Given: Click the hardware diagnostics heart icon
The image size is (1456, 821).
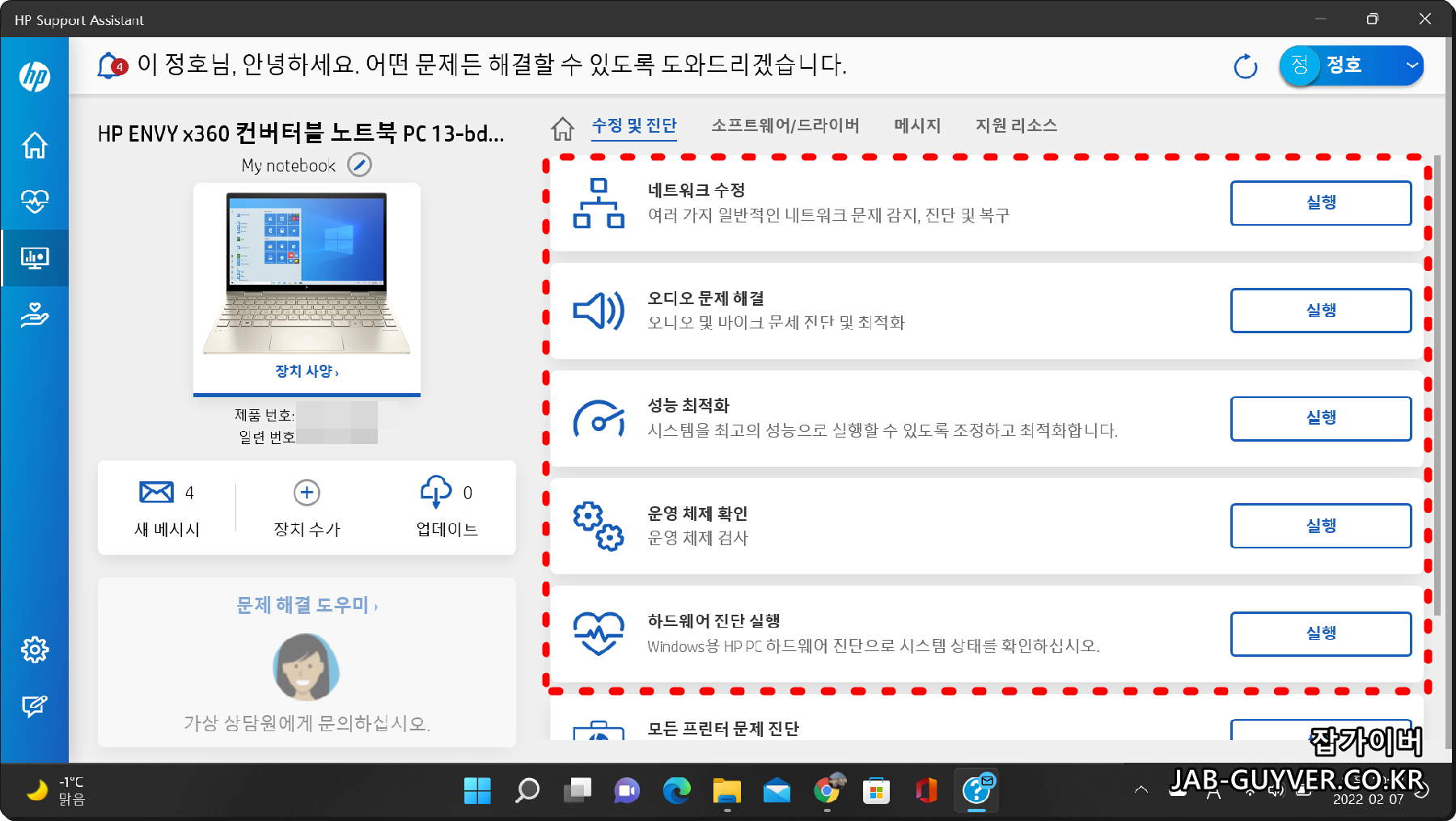Looking at the screenshot, I should (x=599, y=633).
